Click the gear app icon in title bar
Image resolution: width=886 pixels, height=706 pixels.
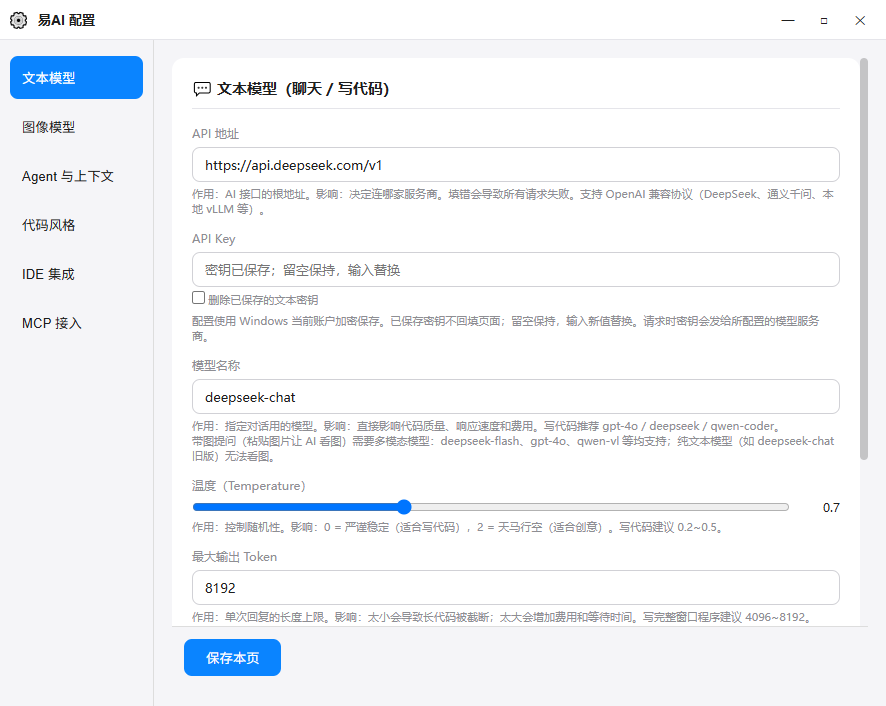18,20
